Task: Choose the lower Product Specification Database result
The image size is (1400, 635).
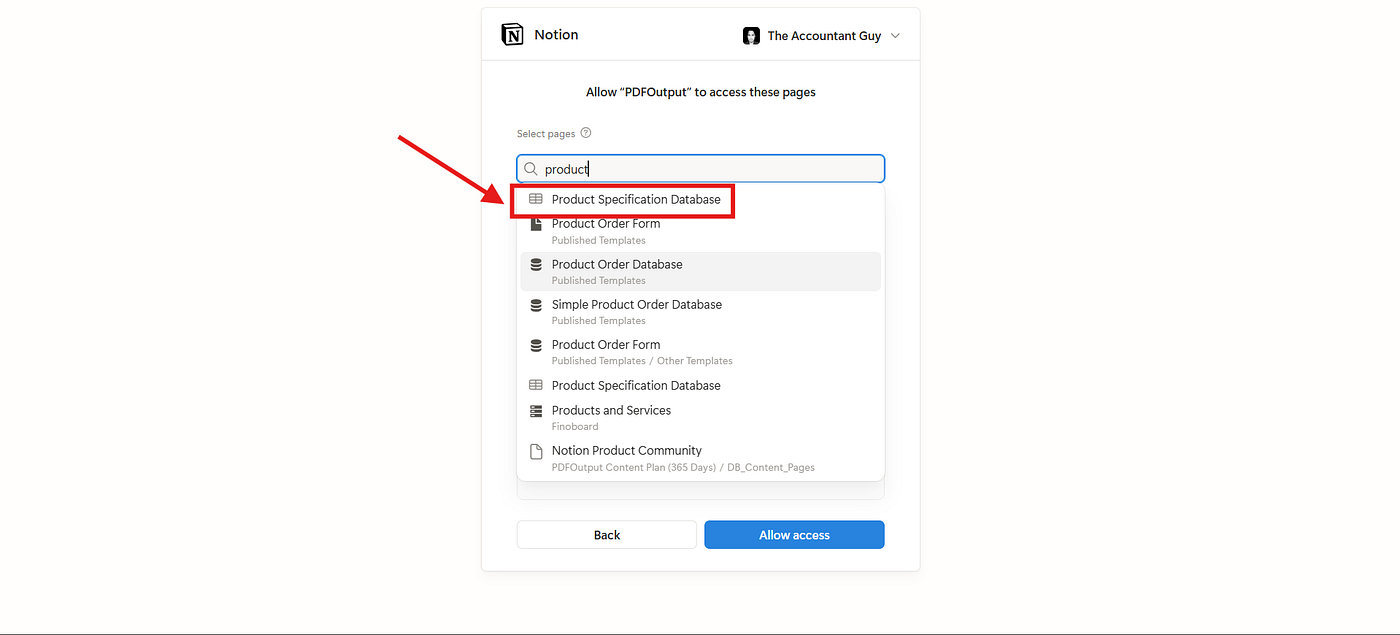Action: (x=700, y=385)
